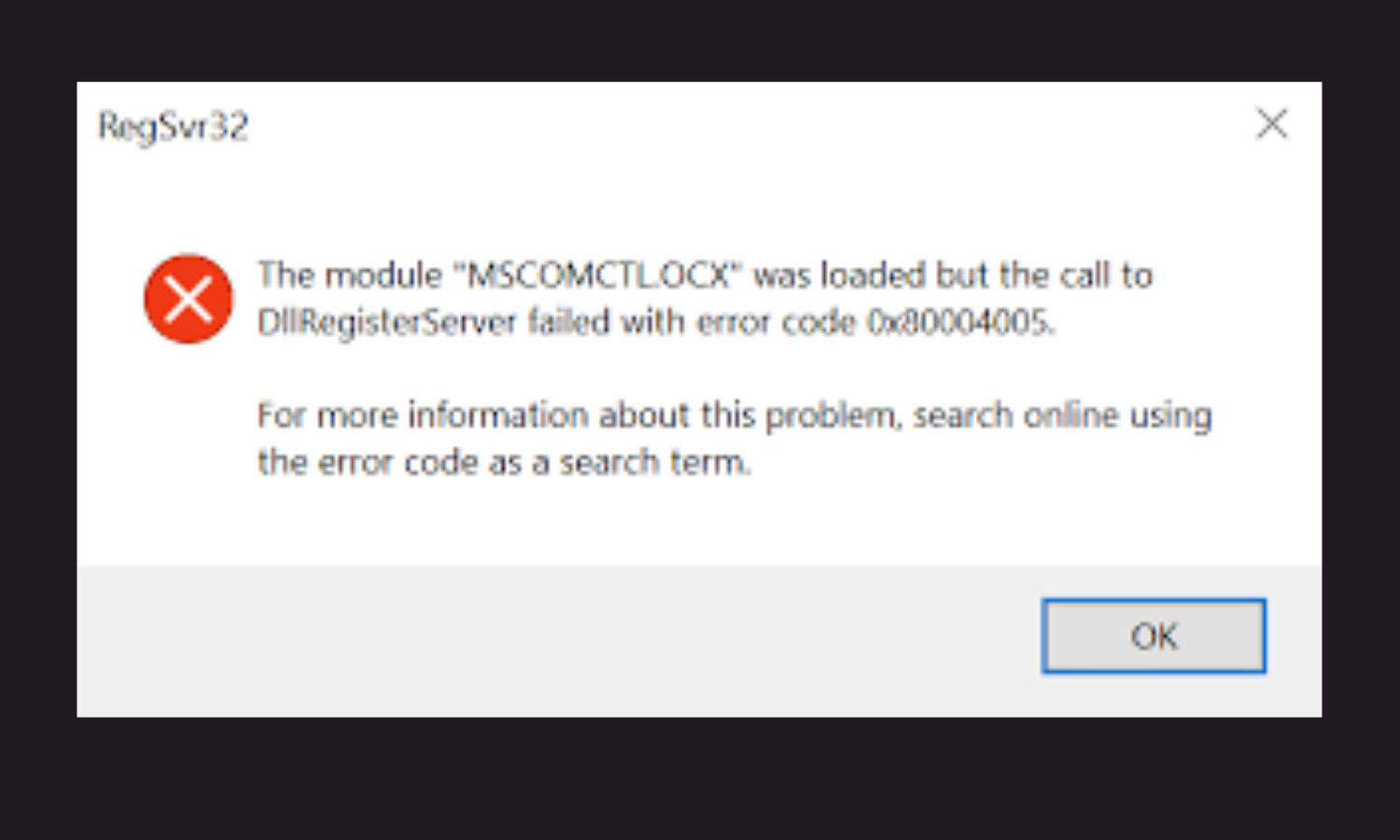The height and width of the screenshot is (840, 1400).
Task: Select the dialog title bar
Action: click(653, 125)
